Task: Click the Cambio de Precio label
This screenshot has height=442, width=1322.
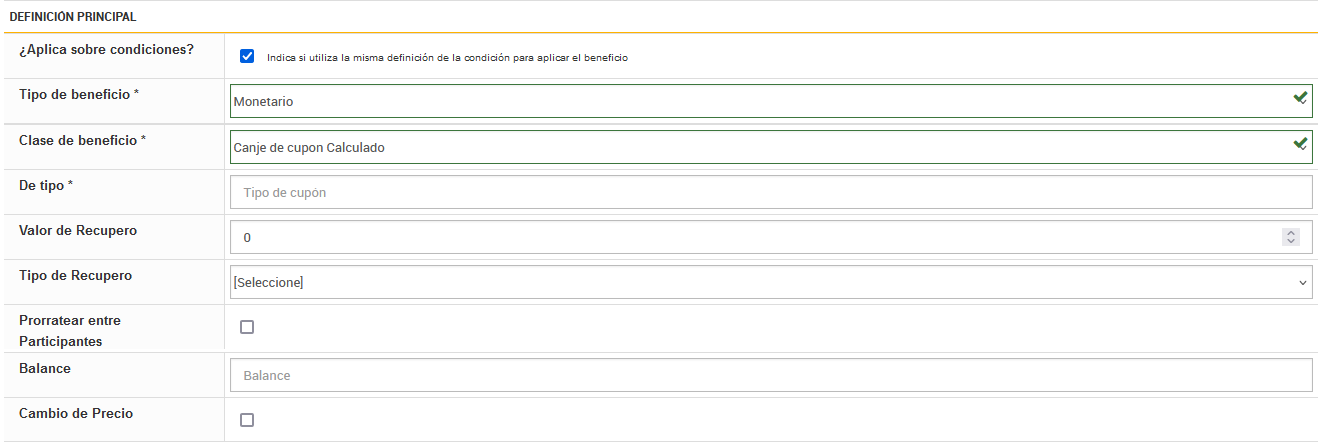Action: pos(76,413)
